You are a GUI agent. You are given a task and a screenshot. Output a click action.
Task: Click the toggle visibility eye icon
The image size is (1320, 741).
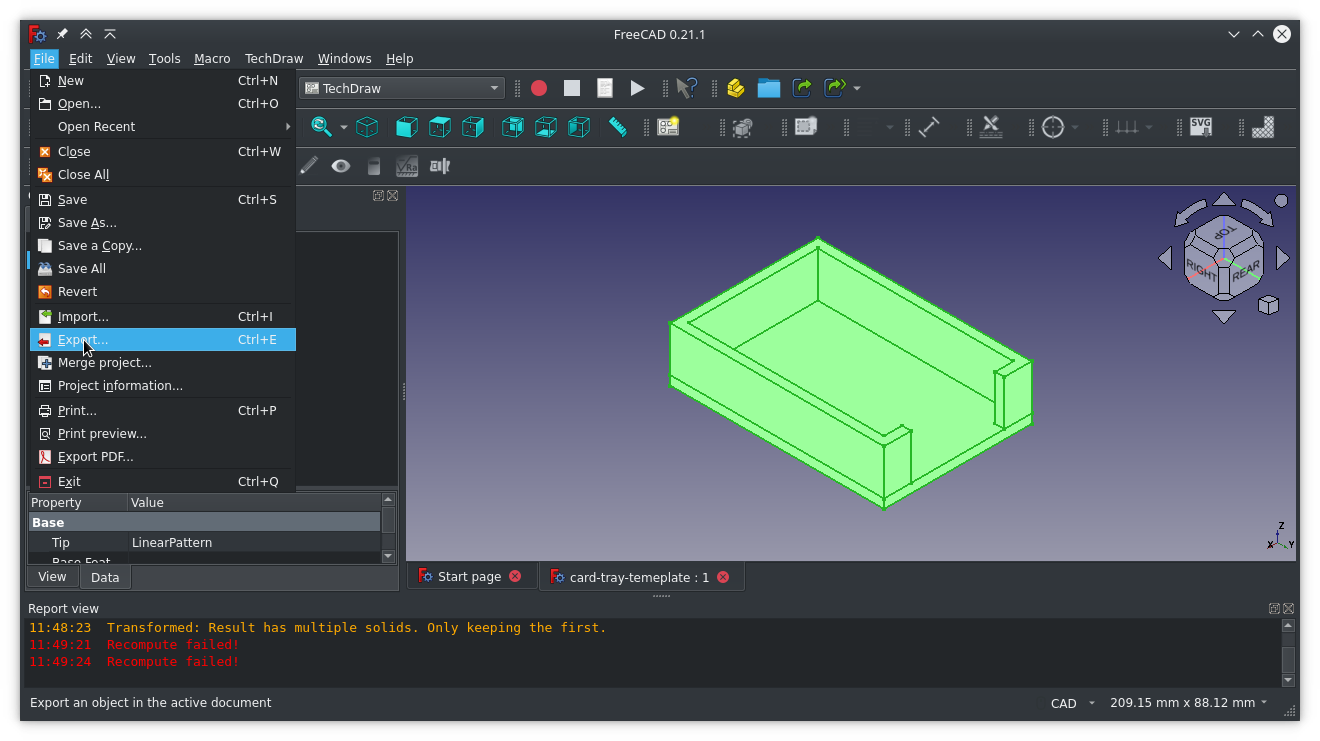pos(341,166)
